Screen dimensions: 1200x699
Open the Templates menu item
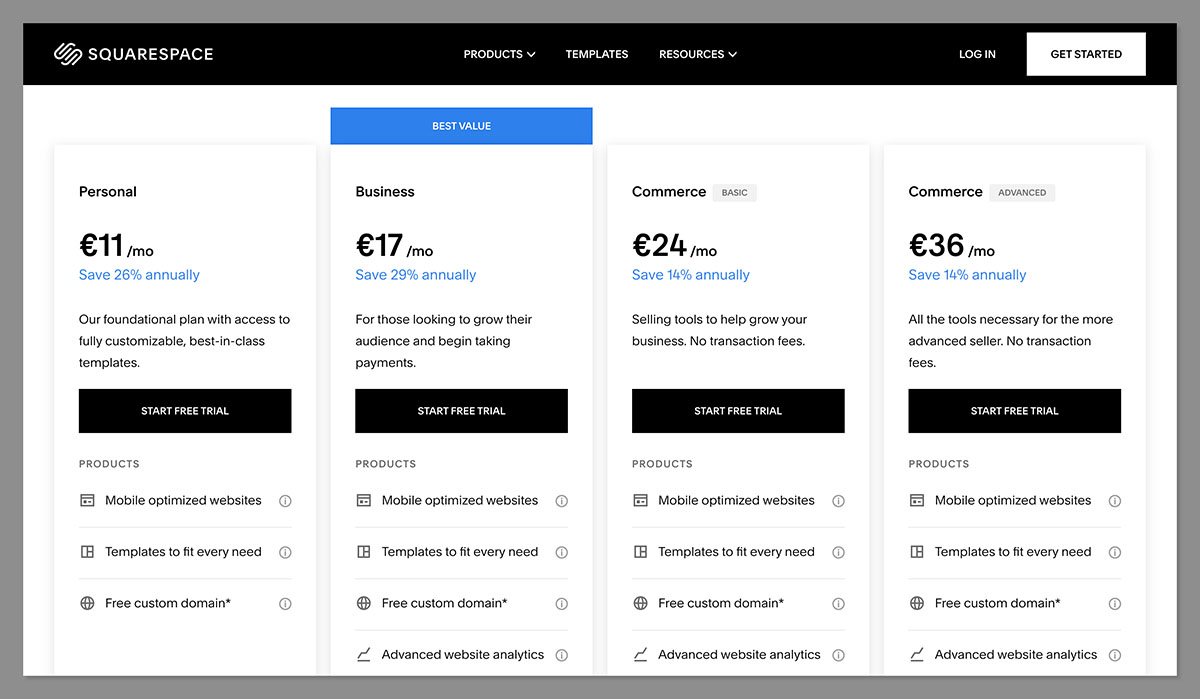(x=597, y=54)
